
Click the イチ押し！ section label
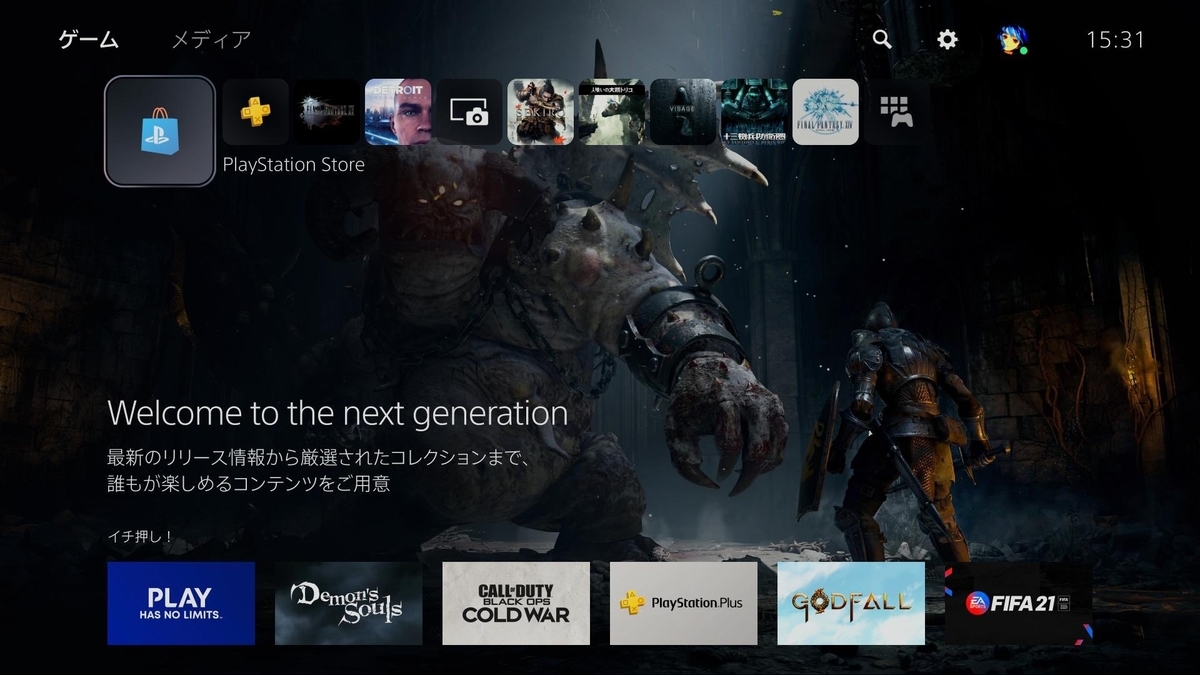141,537
